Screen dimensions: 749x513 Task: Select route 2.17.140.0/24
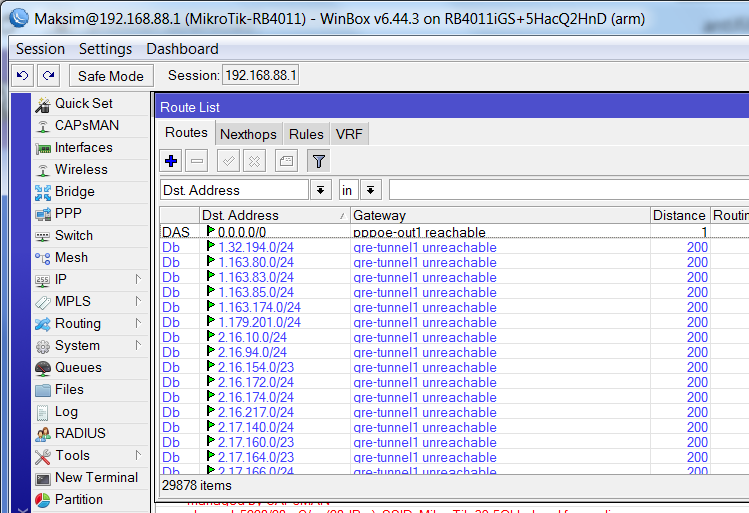(x=454, y=427)
